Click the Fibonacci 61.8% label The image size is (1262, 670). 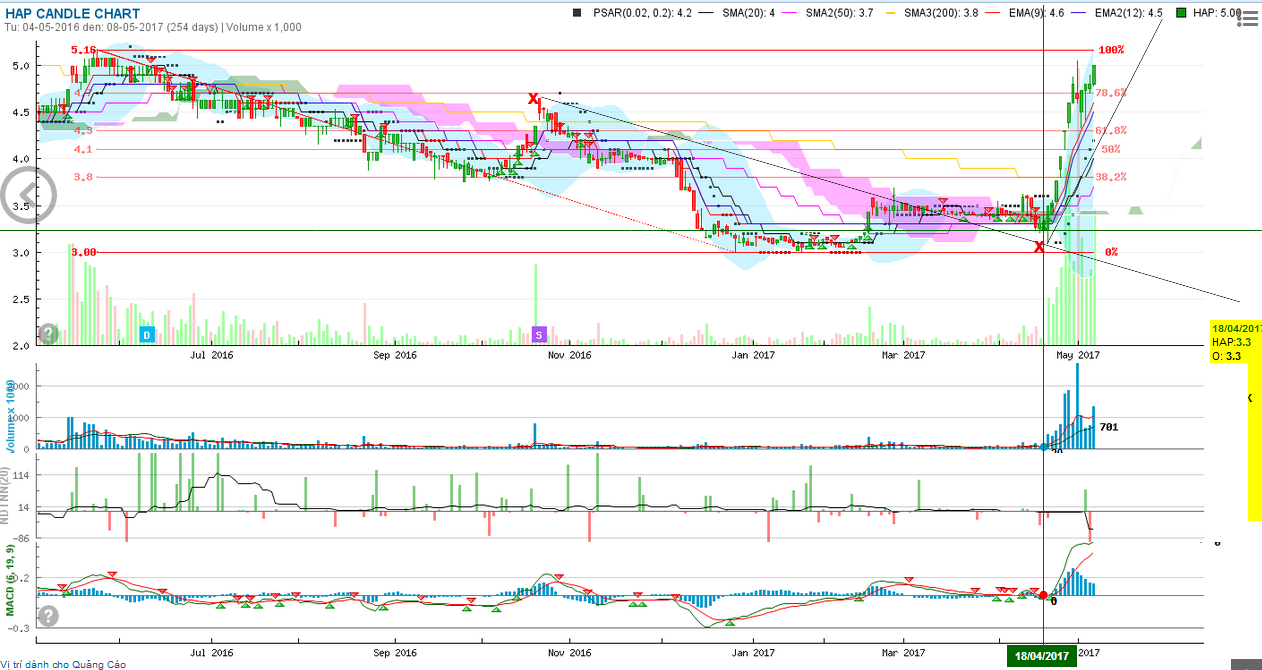[x=1111, y=130]
